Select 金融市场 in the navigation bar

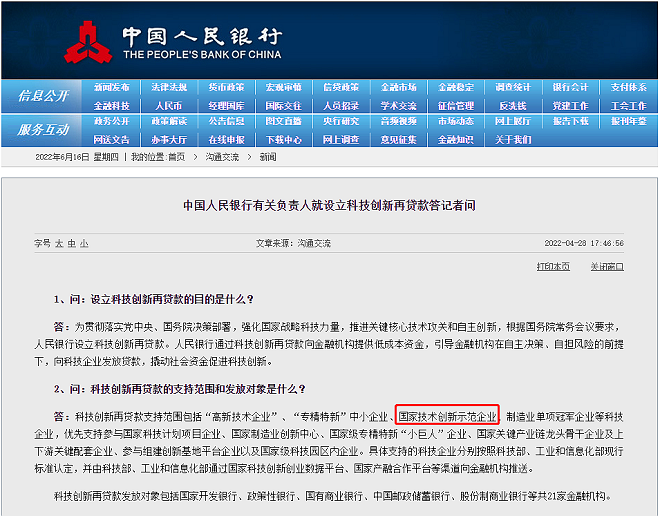455,88
